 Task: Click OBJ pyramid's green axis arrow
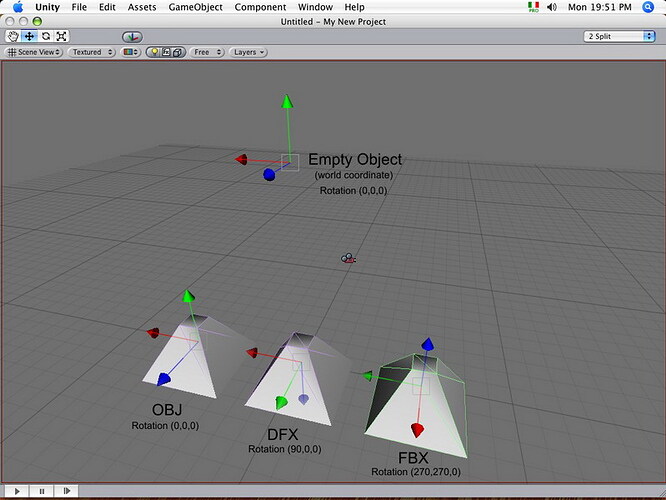click(x=188, y=296)
